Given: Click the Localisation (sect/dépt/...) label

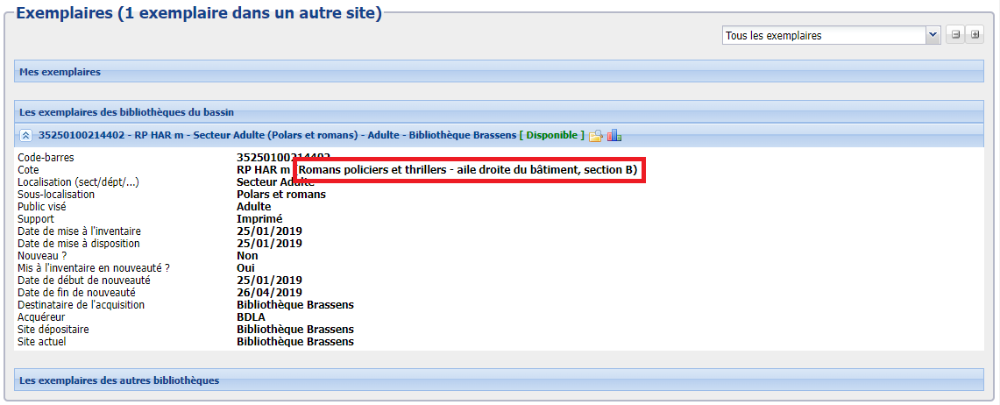Looking at the screenshot, I should point(78,182).
